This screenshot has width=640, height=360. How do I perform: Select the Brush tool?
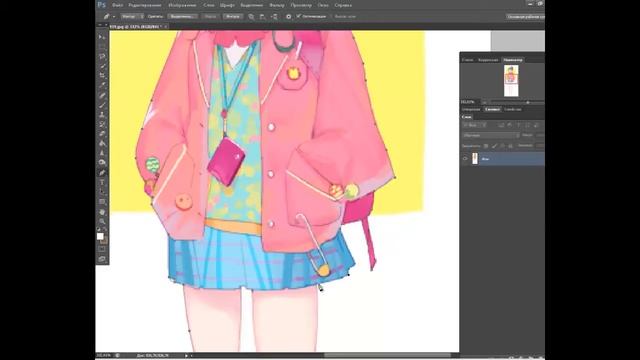(x=102, y=105)
